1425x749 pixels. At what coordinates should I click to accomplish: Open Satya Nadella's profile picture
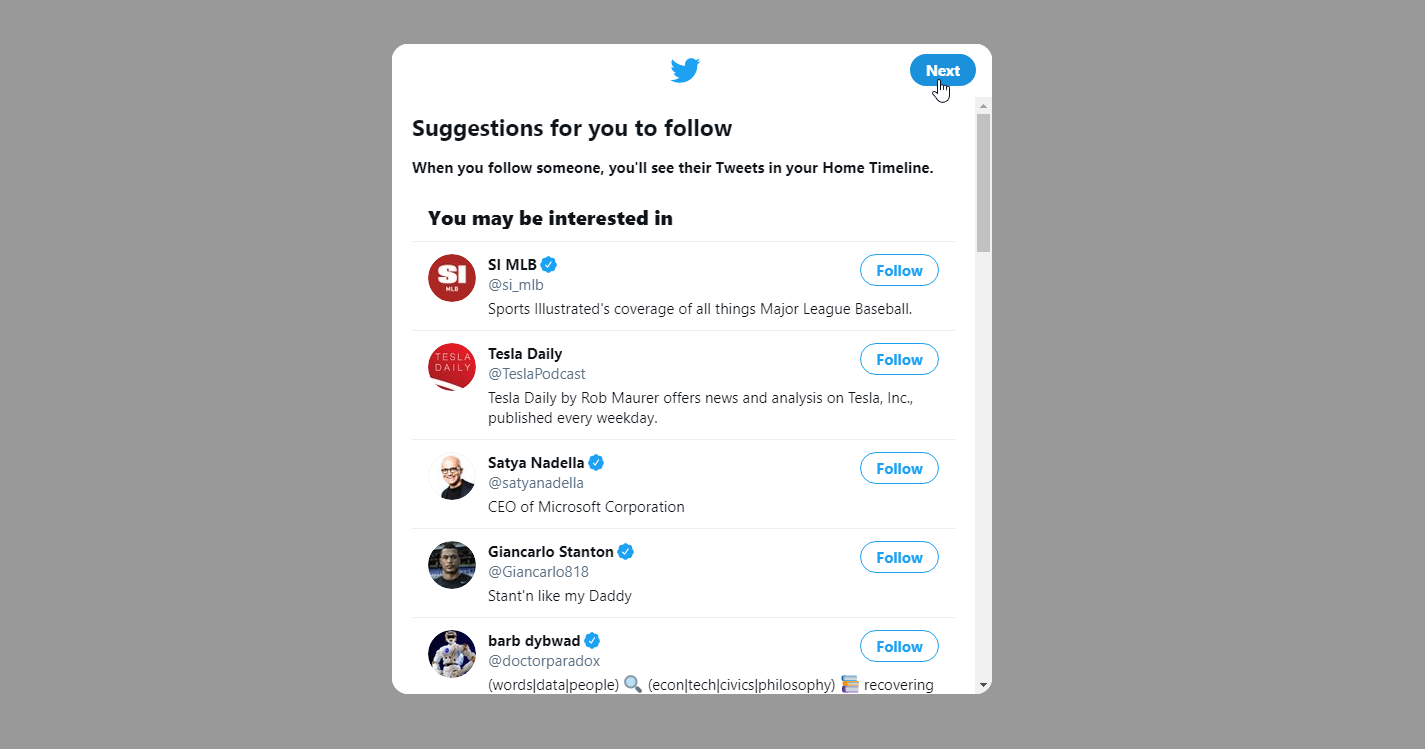coord(452,476)
